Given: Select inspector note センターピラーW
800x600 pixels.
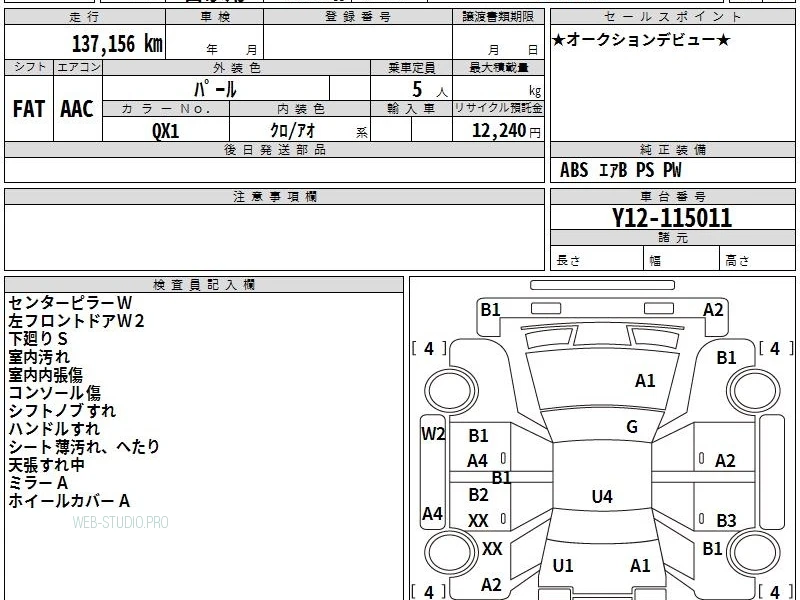Looking at the screenshot, I should point(70,303).
